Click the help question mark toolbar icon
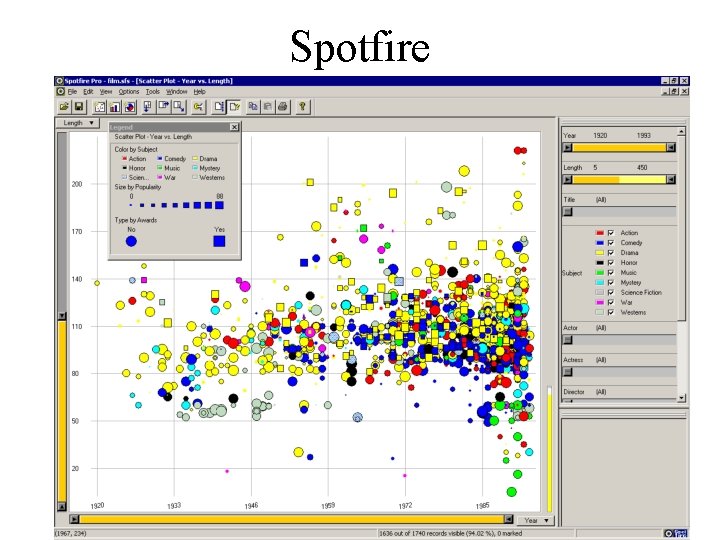Image resolution: width=720 pixels, height=540 pixels. click(302, 107)
